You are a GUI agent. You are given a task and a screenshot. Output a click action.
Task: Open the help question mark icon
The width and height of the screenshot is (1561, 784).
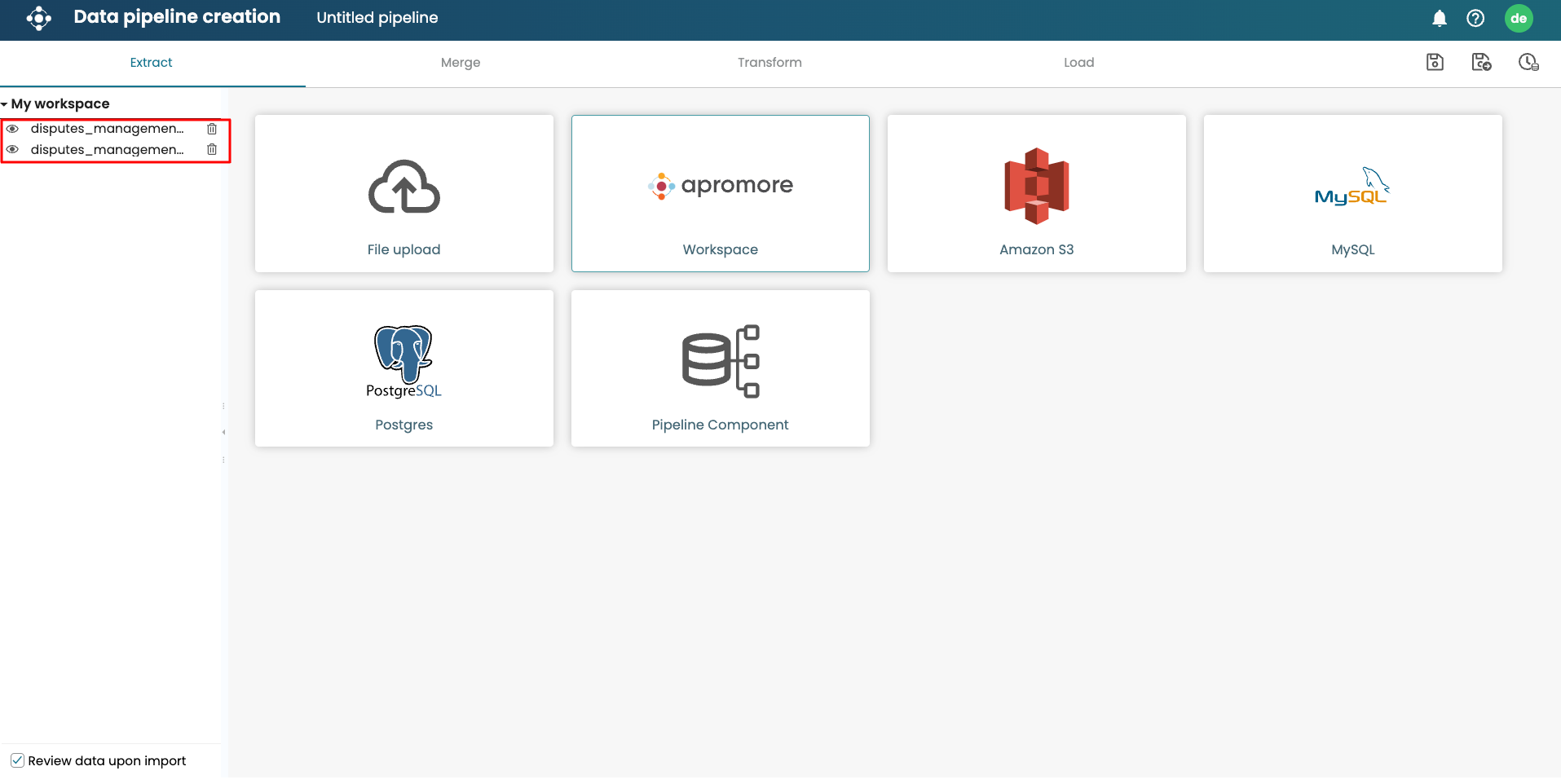[x=1475, y=18]
